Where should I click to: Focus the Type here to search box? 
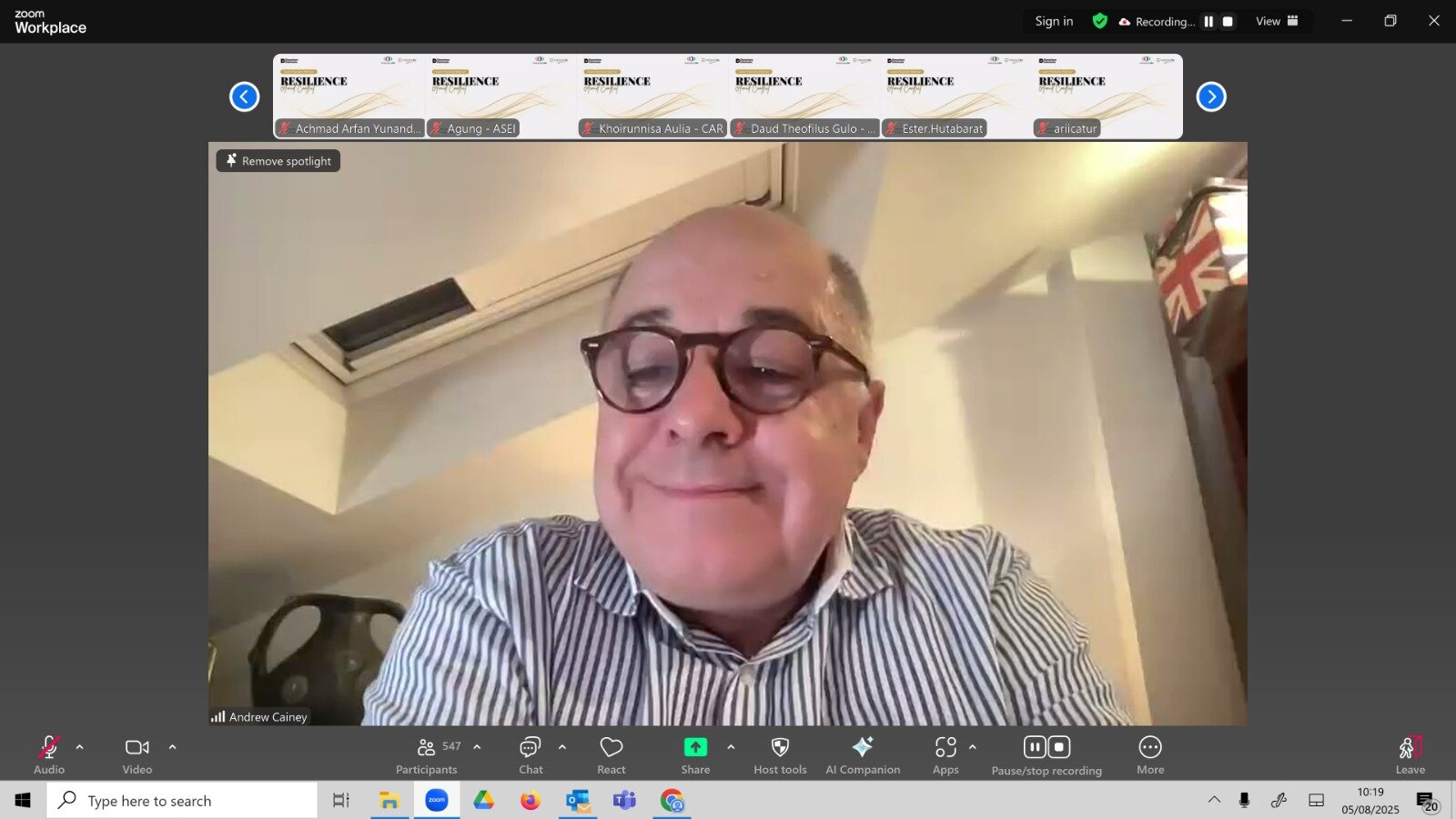point(182,801)
